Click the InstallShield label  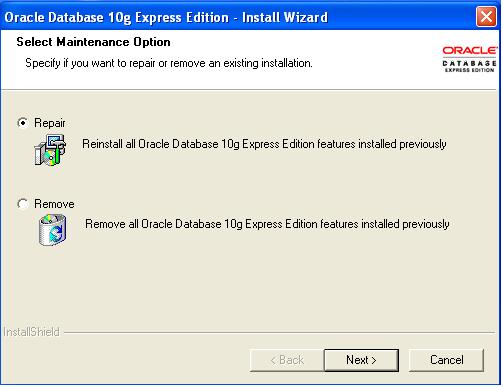click(x=31, y=332)
